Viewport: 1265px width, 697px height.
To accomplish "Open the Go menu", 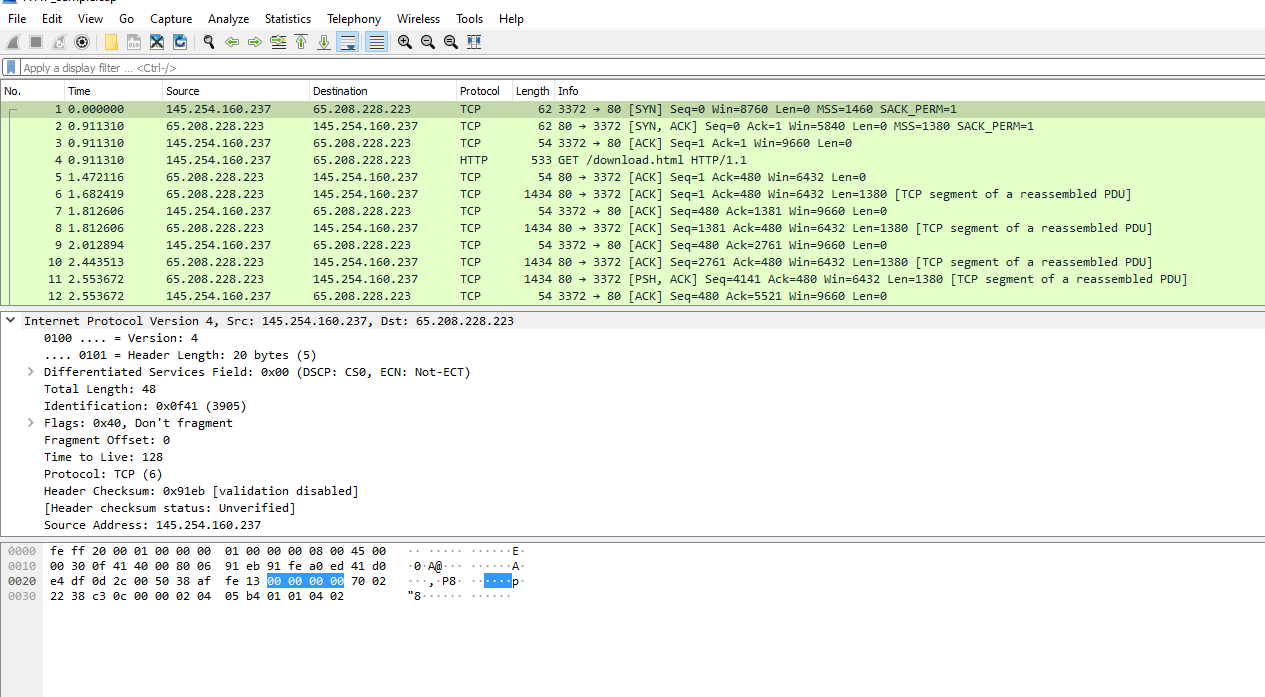I will click(x=127, y=19).
